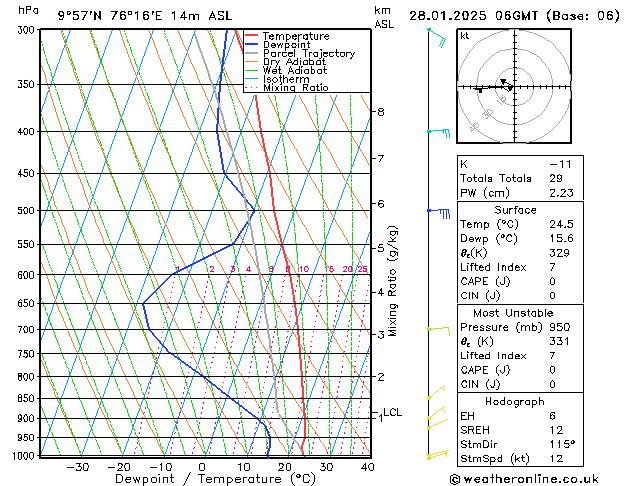The width and height of the screenshot is (629, 486).
Task: Click the Surface section heading
Action: 515,210
